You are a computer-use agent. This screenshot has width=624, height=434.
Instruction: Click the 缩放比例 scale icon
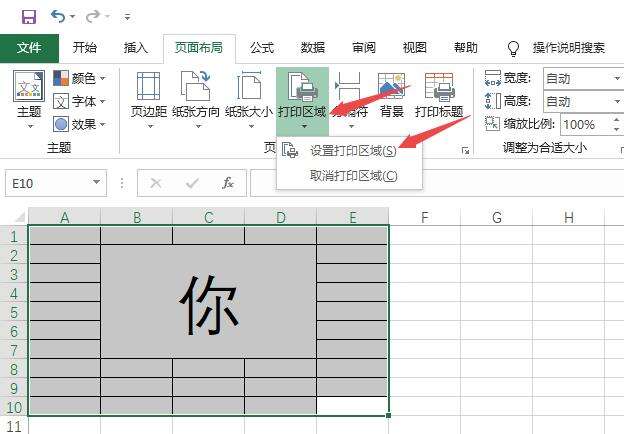[492, 124]
